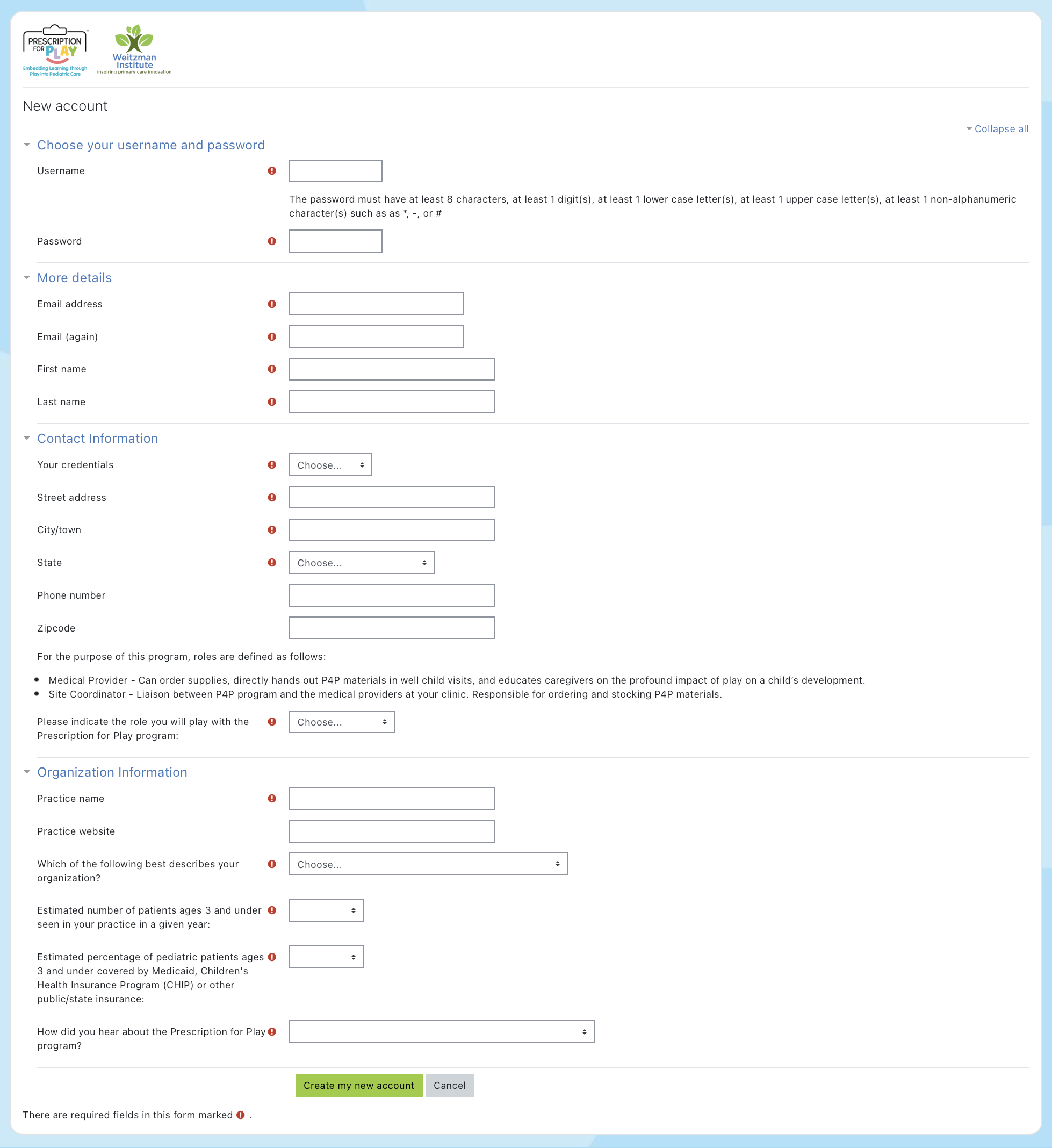Click the Weitzman Institute logo
The image size is (1052, 1148).
134,50
